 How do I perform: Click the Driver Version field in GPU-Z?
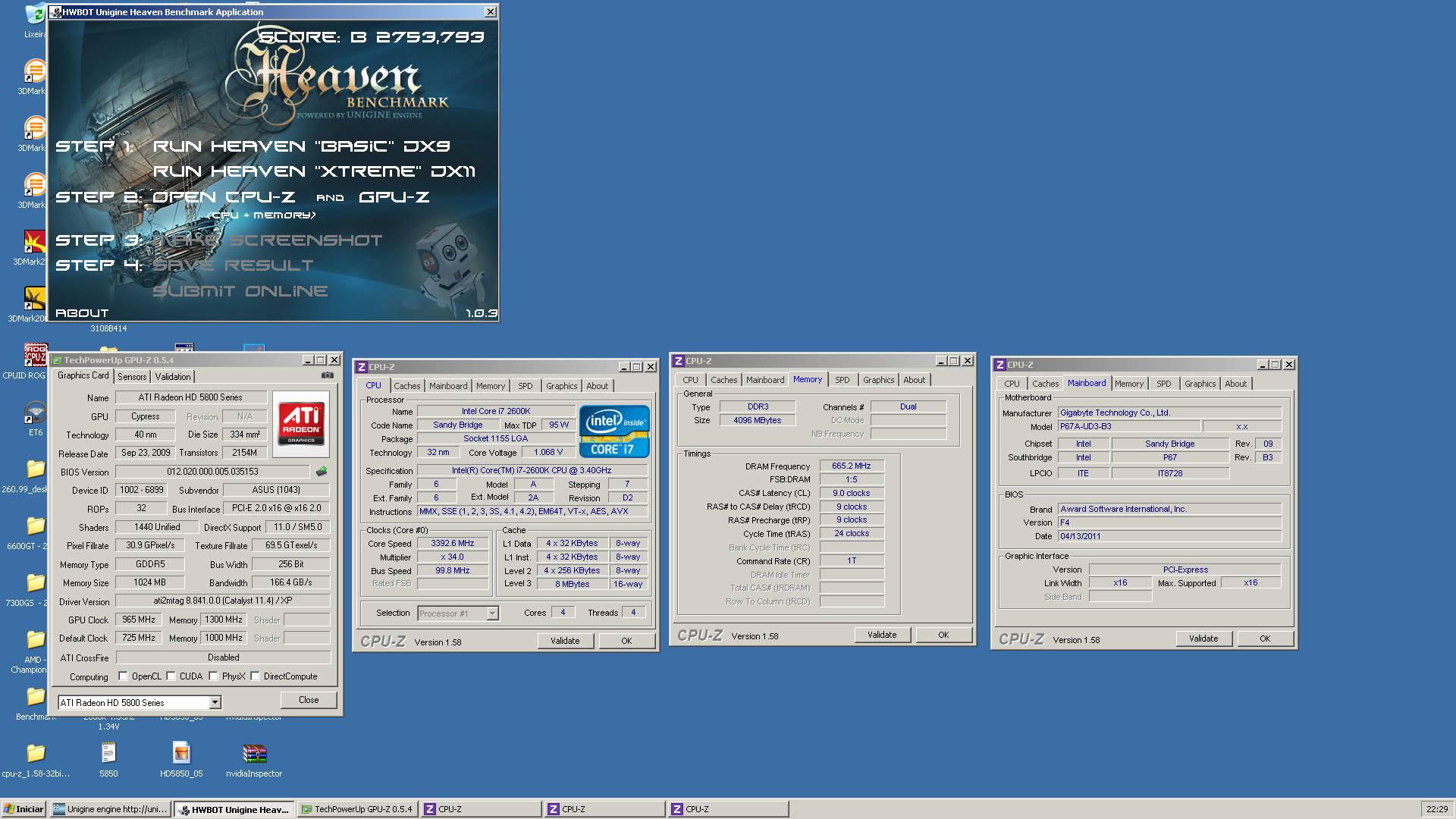click(x=223, y=601)
